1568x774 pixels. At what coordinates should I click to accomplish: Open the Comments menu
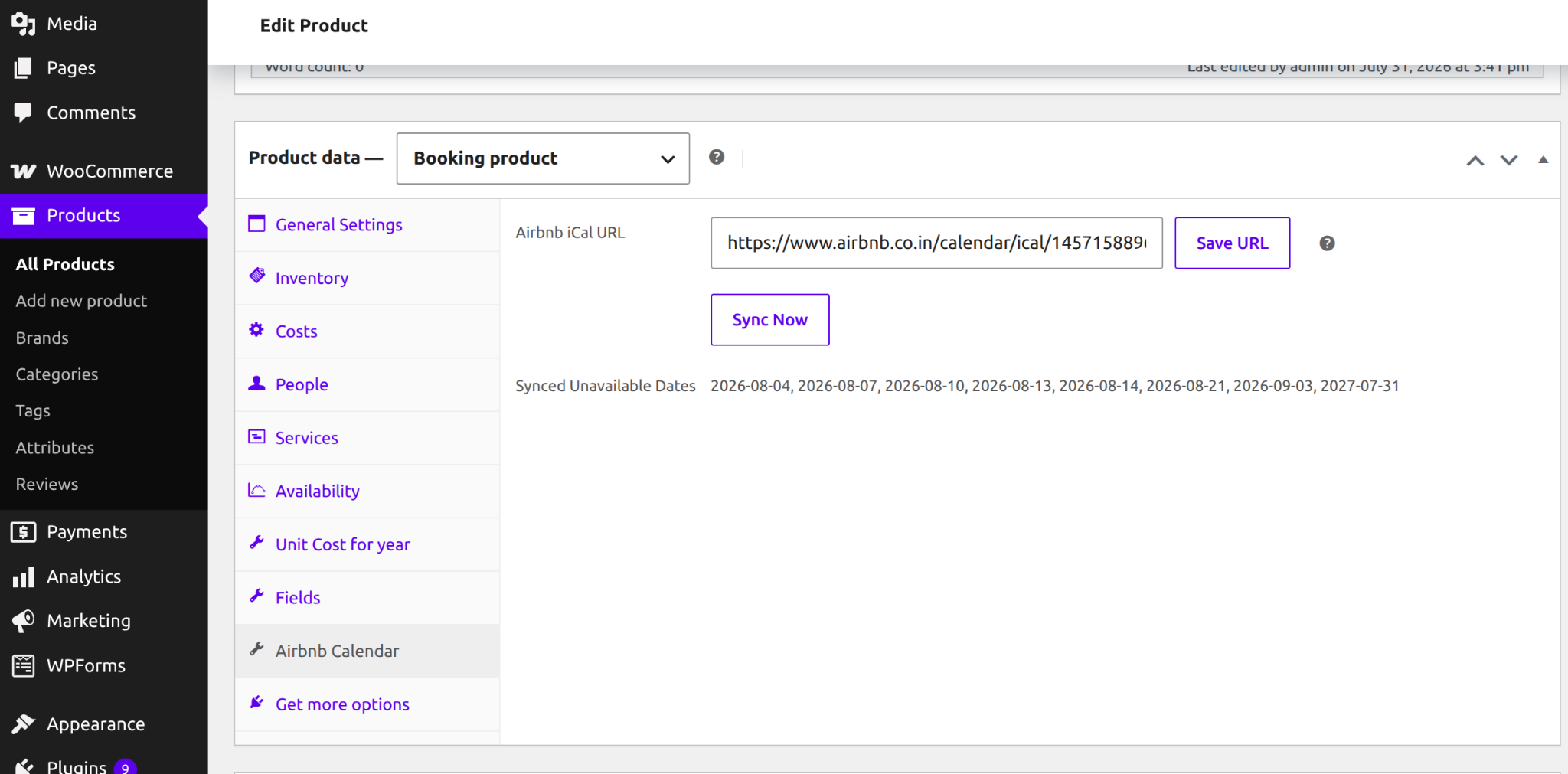tap(104, 113)
